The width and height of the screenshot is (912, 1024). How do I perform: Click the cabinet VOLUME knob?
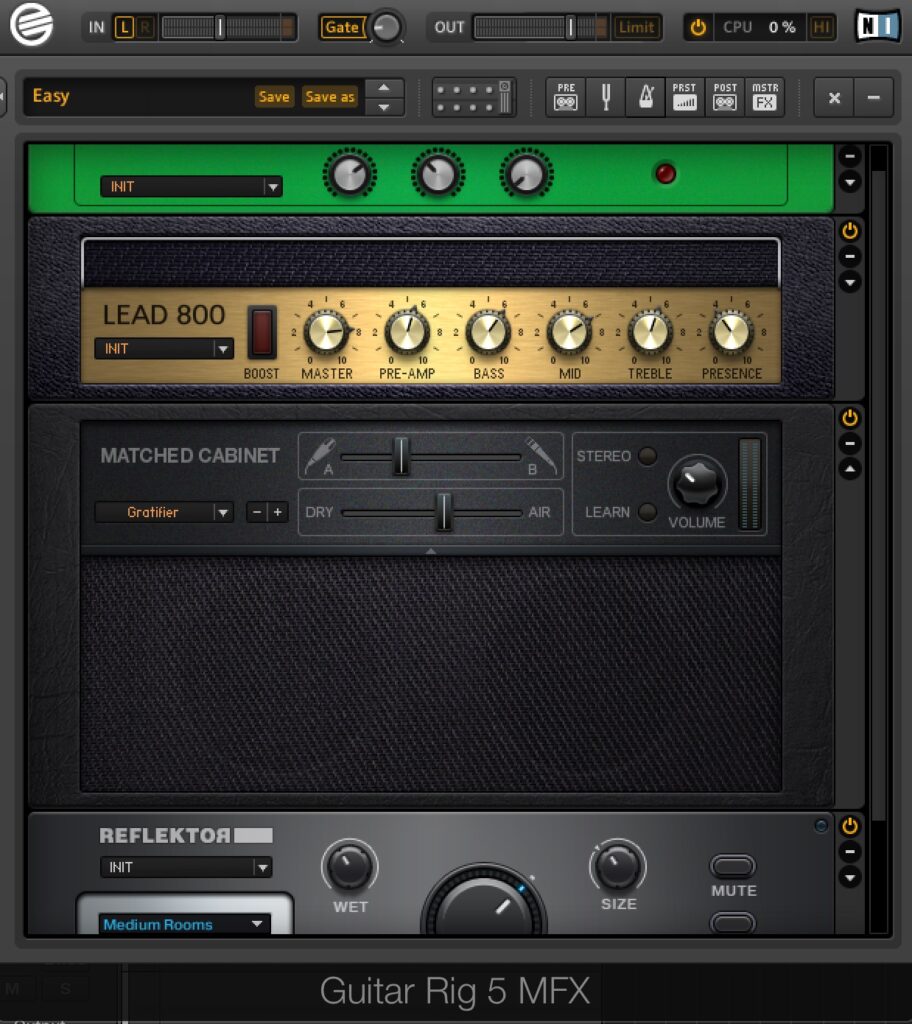(697, 484)
